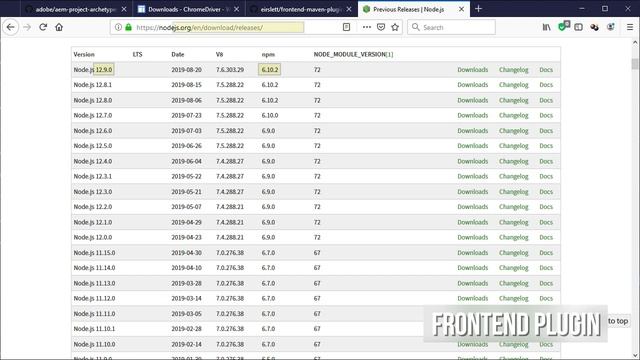The height and width of the screenshot is (360, 640).
Task: Reload the current page
Action: tap(43, 27)
